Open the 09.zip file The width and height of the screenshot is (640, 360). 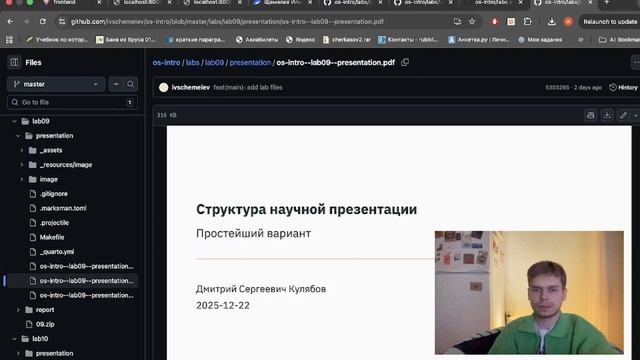click(45, 324)
